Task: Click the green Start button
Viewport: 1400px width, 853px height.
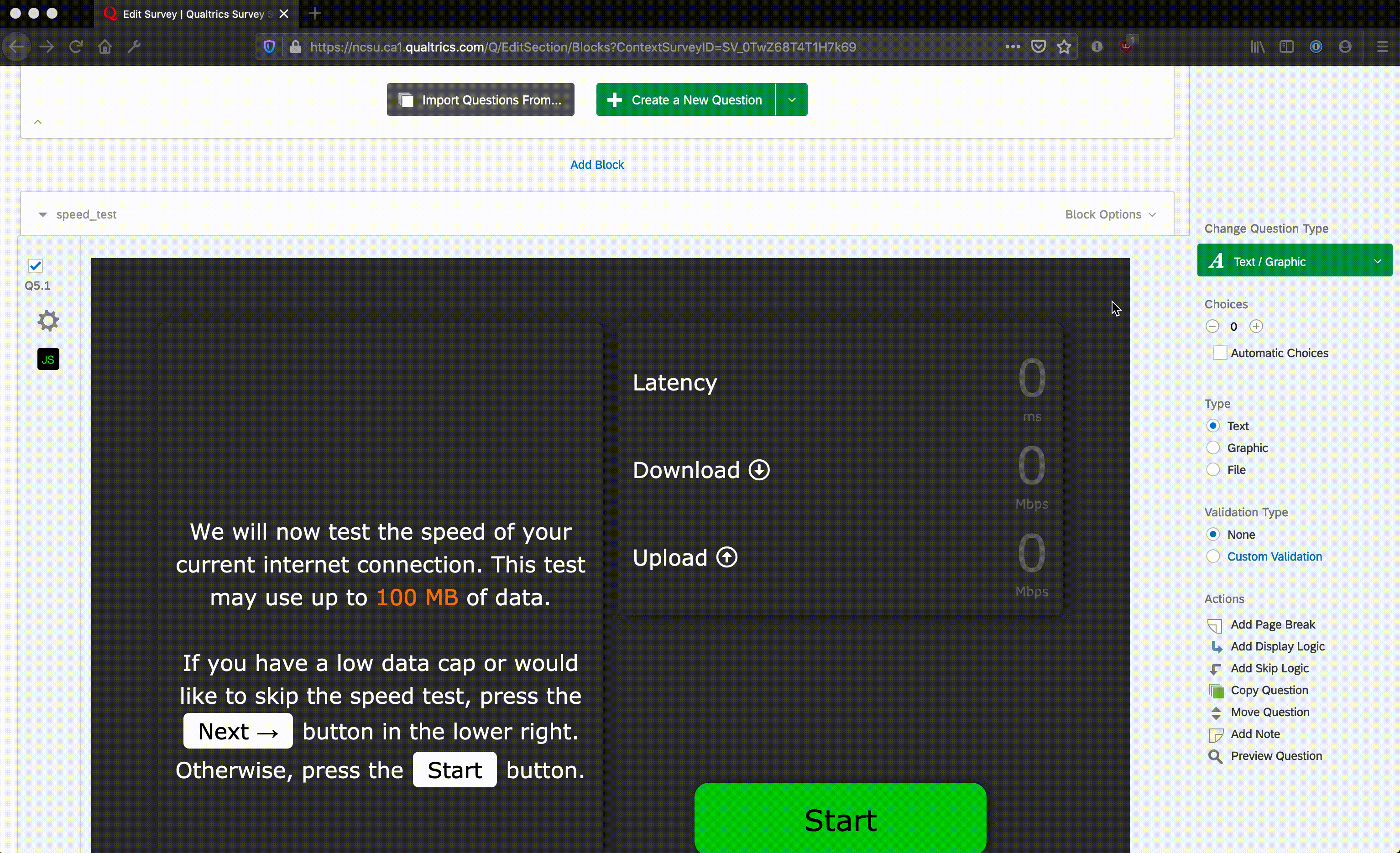Action: [840, 818]
